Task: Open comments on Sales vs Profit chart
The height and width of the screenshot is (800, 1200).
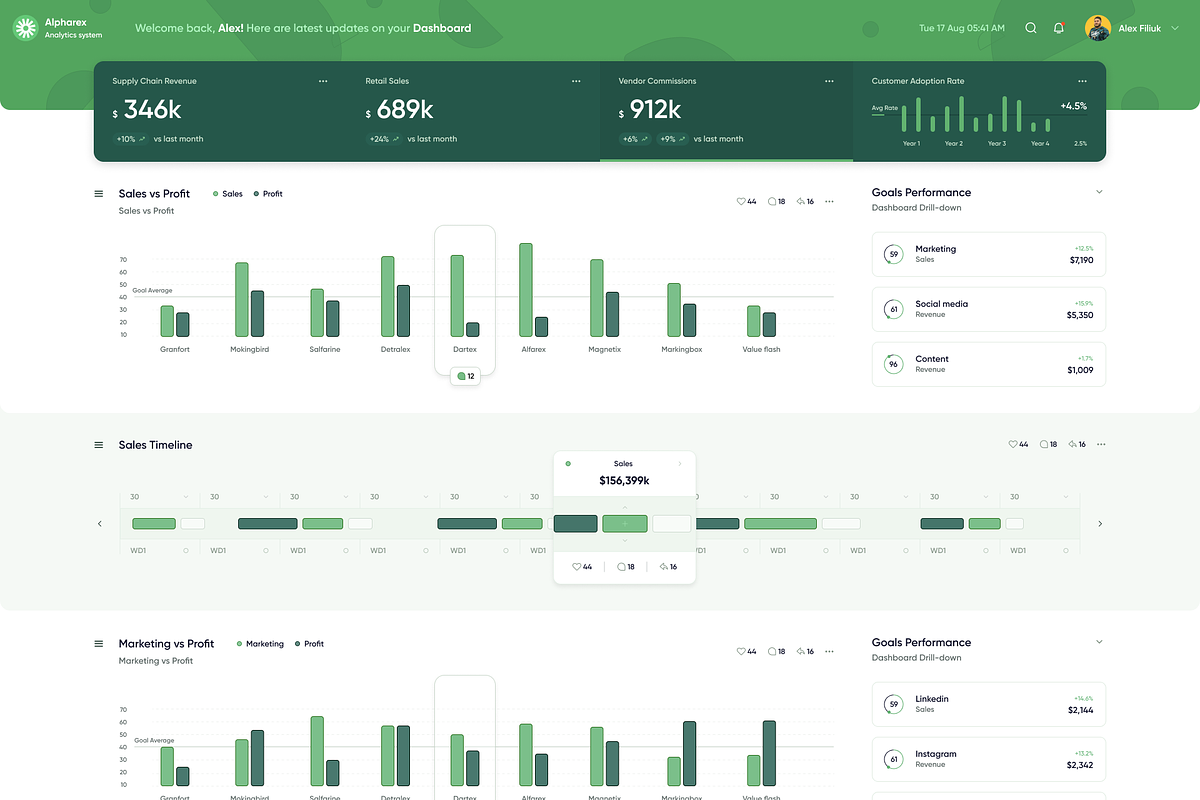Action: tap(776, 201)
